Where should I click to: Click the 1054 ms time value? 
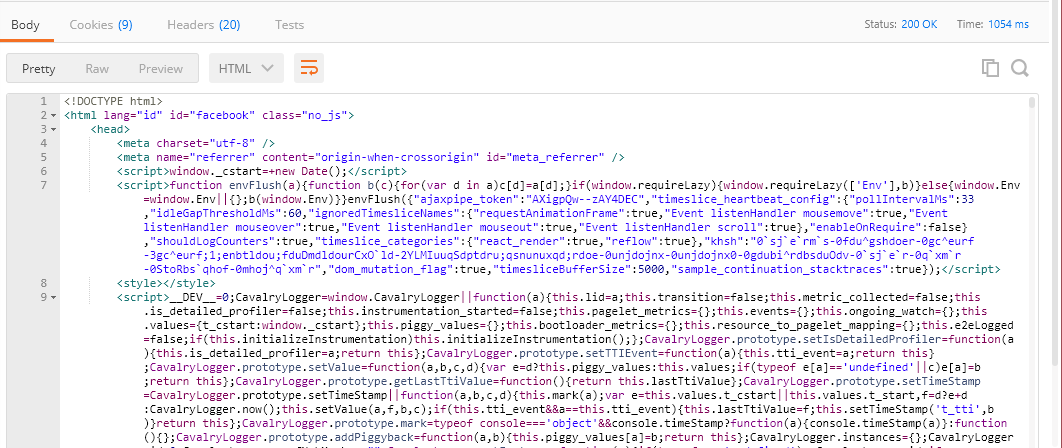tap(1008, 24)
